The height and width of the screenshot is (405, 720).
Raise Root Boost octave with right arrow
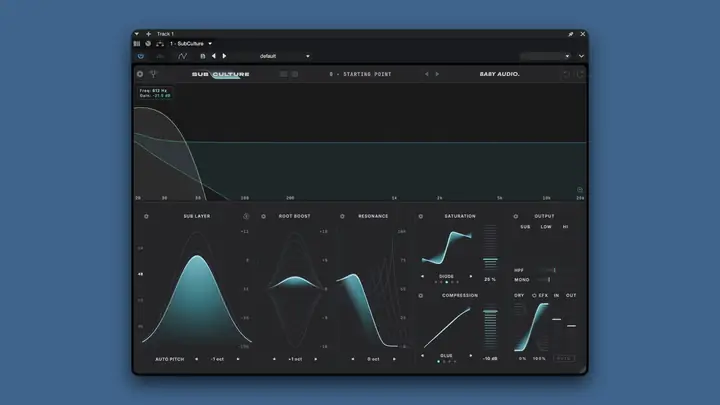[x=315, y=359]
